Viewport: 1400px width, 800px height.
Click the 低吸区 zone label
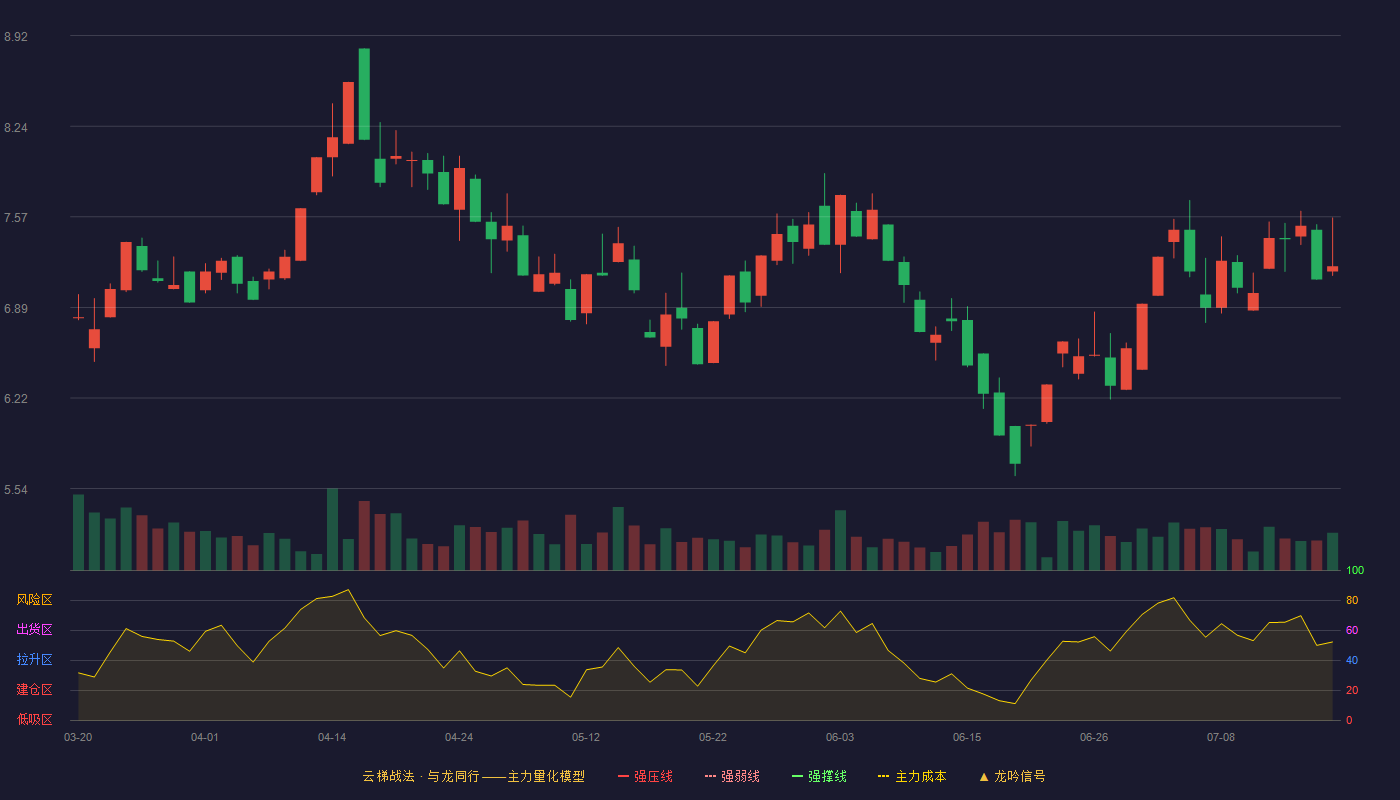[x=34, y=720]
